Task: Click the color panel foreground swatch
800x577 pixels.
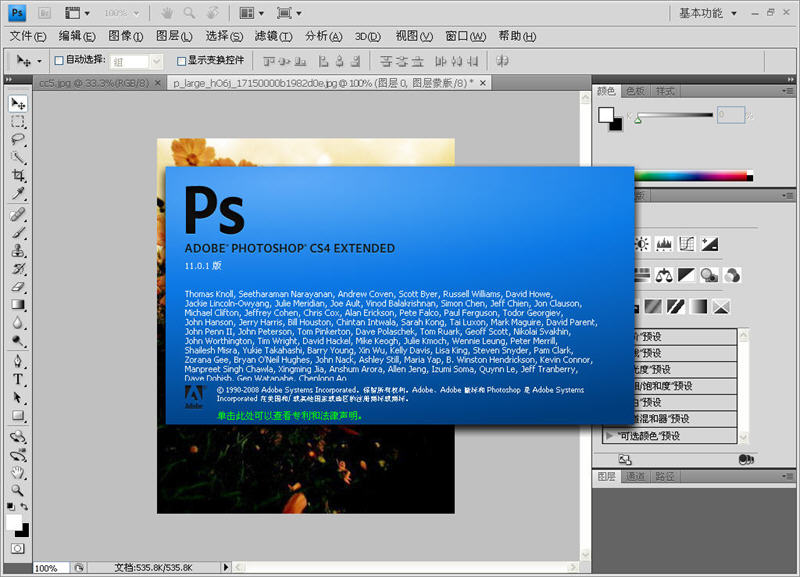Action: click(606, 115)
